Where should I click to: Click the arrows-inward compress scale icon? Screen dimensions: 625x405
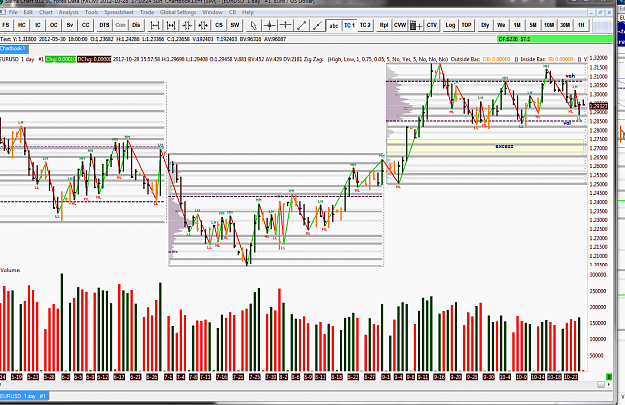pyautogui.click(x=203, y=26)
